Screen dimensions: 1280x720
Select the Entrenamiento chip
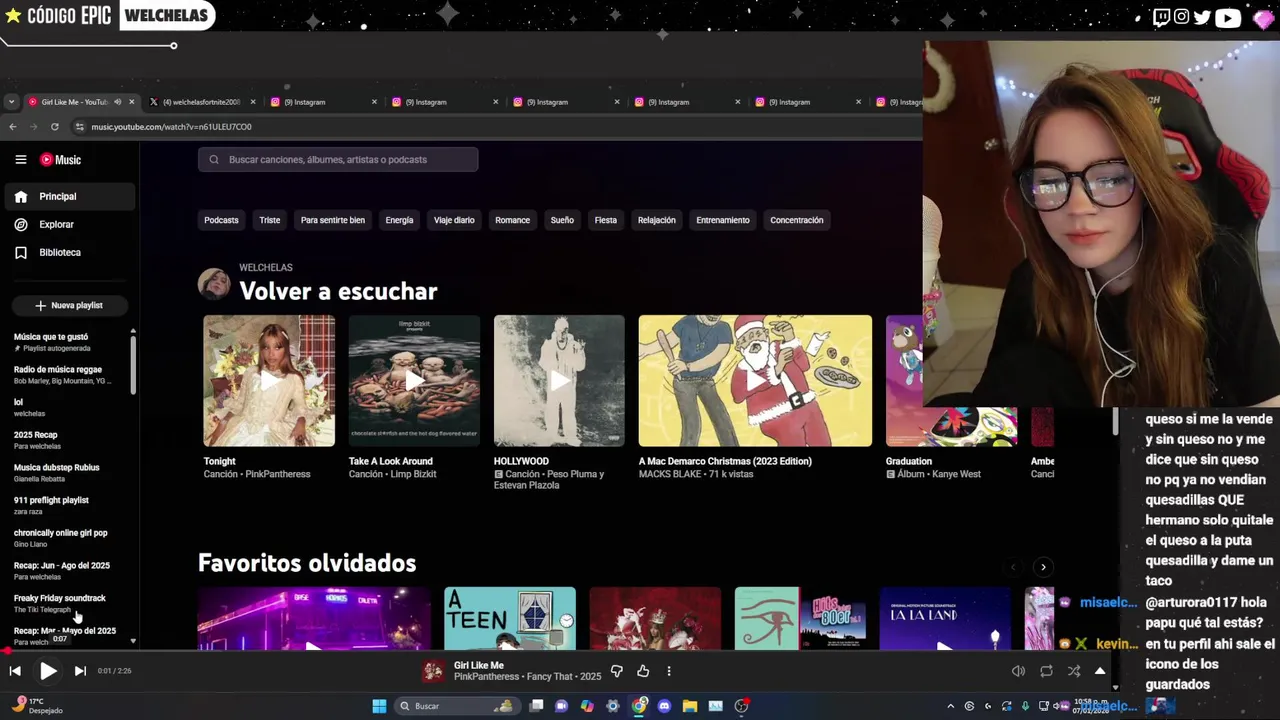(x=723, y=220)
